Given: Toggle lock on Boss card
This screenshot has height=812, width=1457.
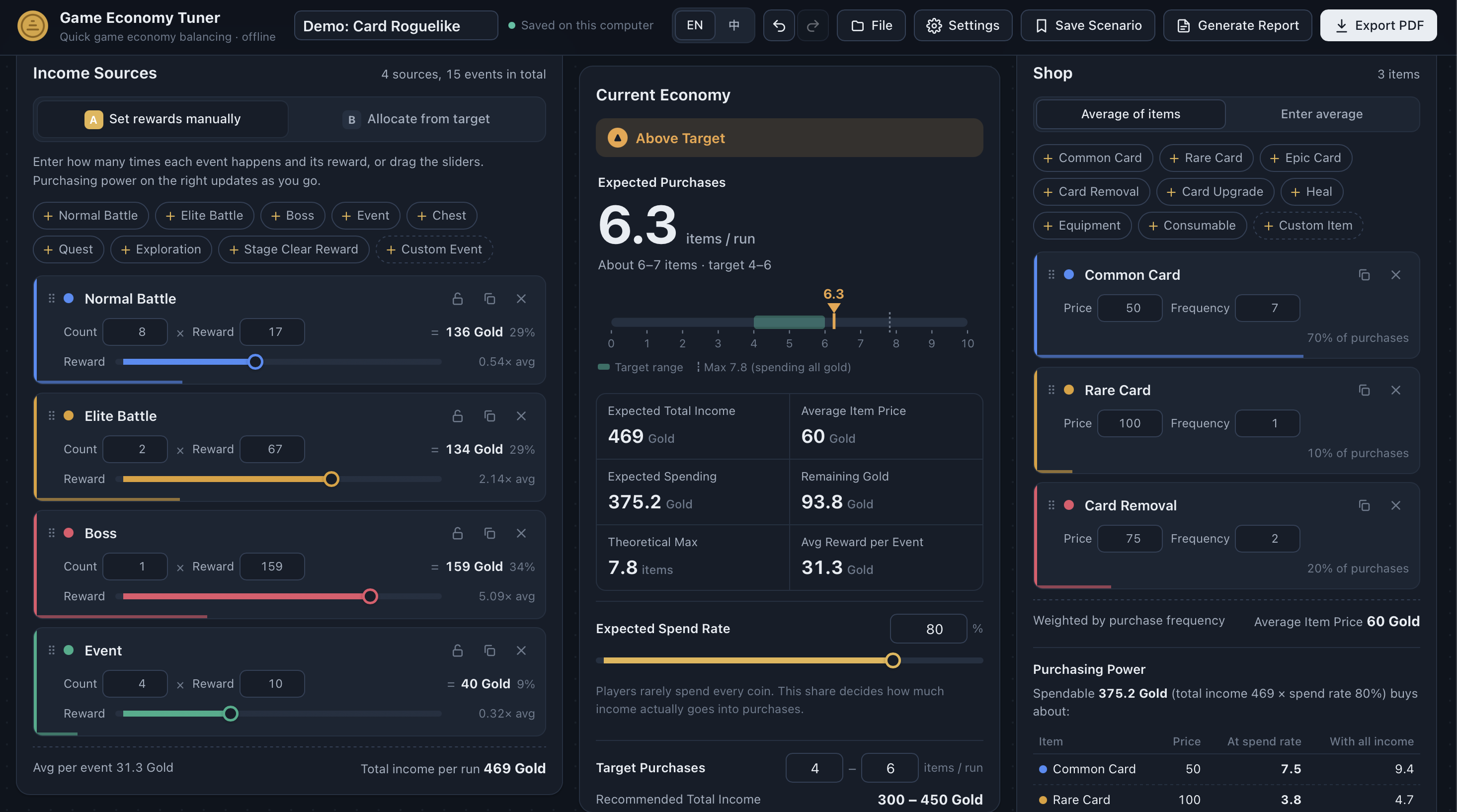Looking at the screenshot, I should [x=458, y=533].
